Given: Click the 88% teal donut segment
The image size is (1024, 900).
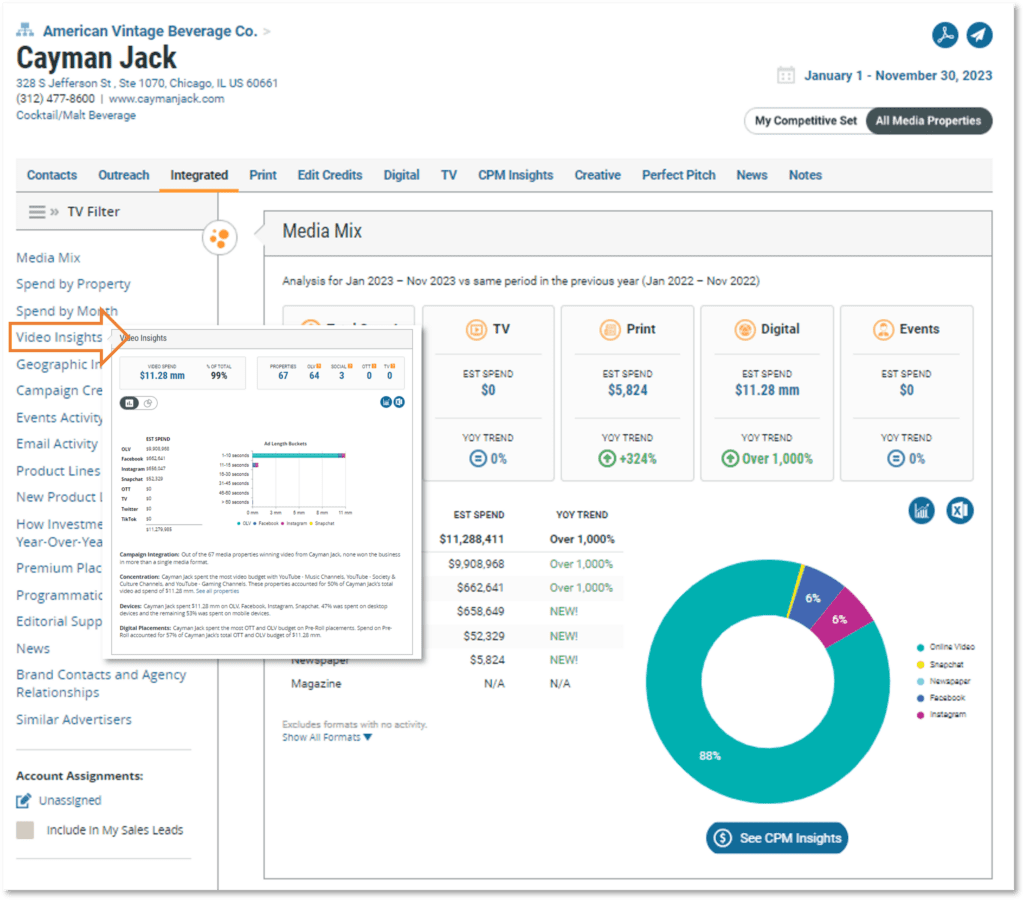Looking at the screenshot, I should [710, 756].
